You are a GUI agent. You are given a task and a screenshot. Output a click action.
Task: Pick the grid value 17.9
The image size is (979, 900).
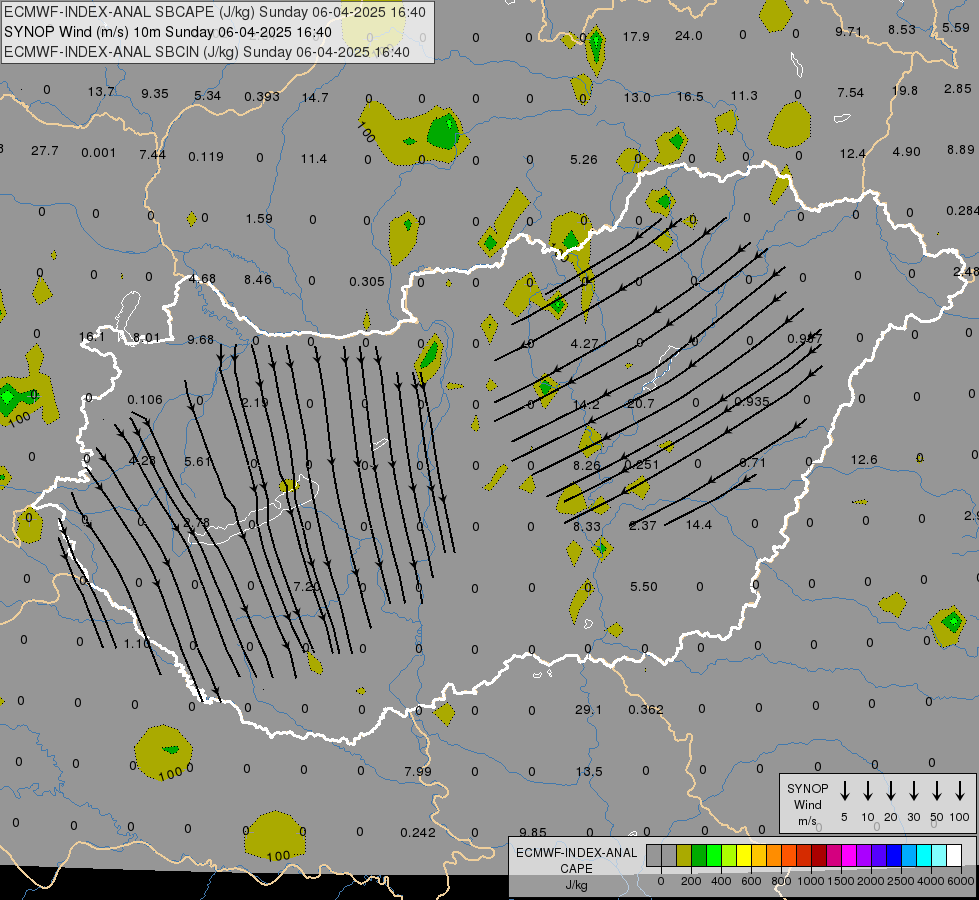point(636,36)
